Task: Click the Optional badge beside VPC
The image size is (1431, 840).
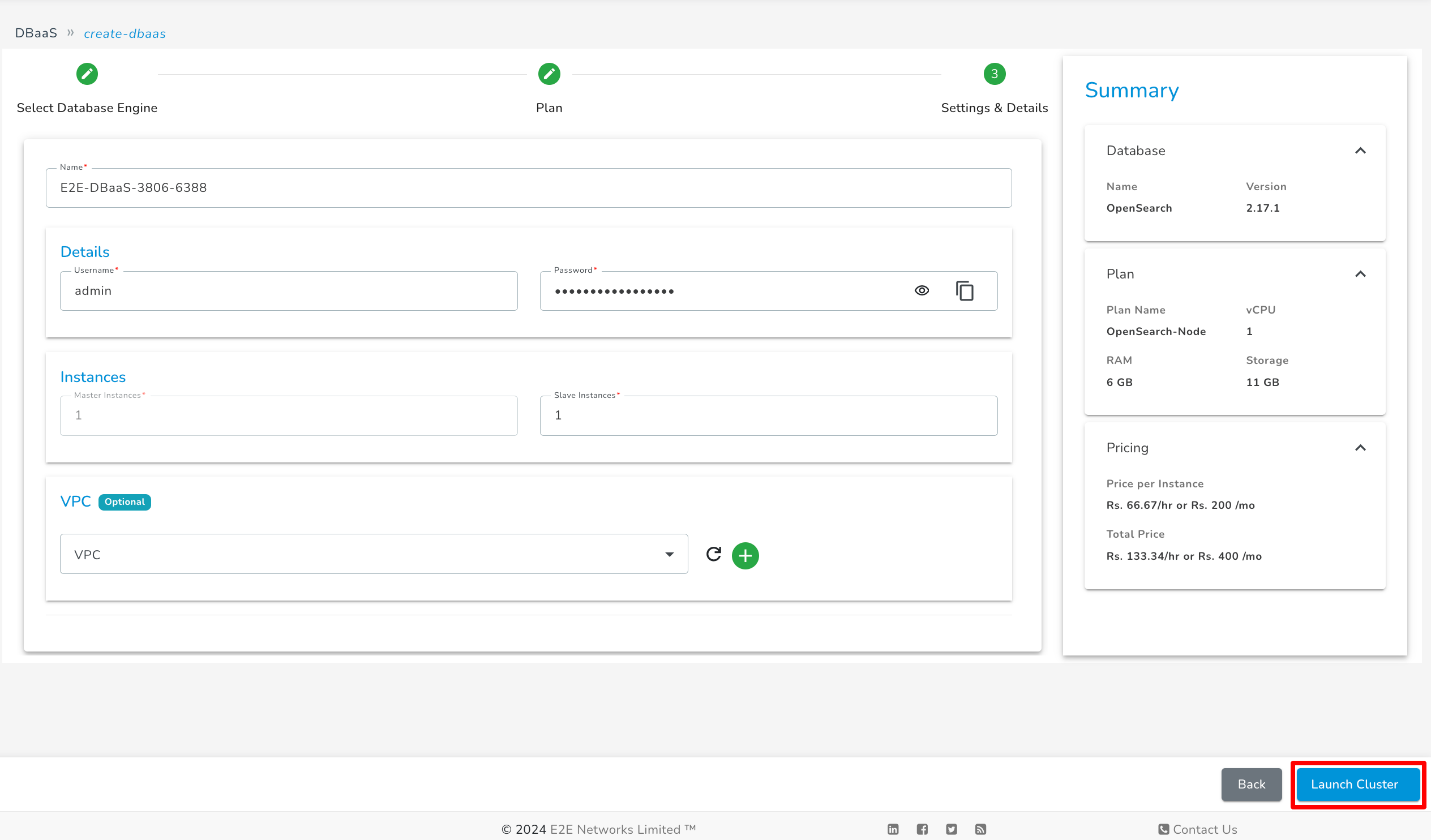Action: (125, 502)
